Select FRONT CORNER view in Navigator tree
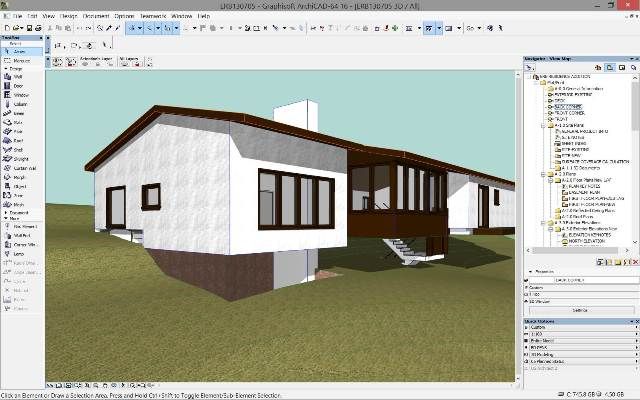640x400 pixels. pos(570,113)
